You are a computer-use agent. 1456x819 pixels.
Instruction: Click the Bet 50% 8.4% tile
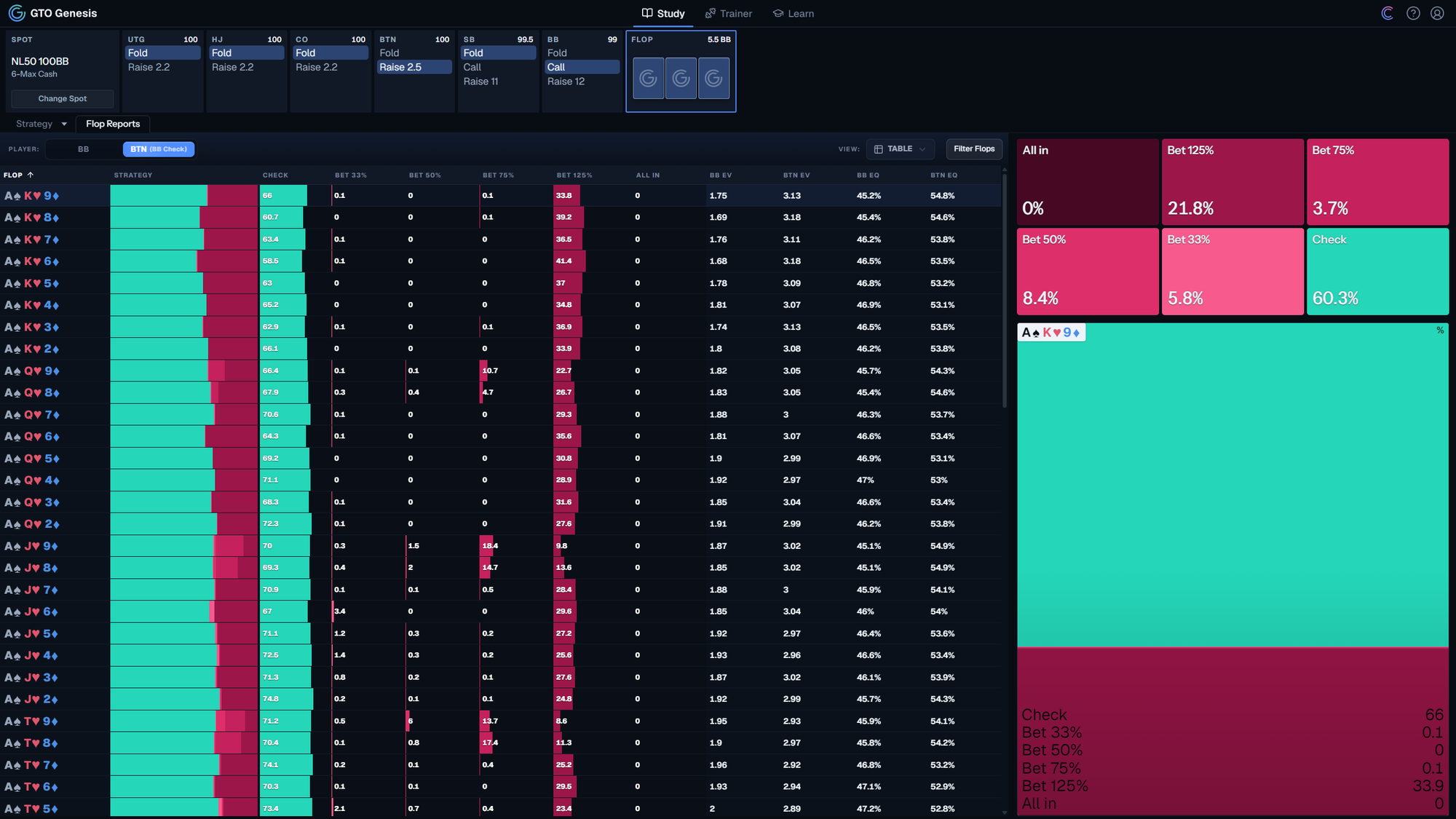tap(1088, 272)
